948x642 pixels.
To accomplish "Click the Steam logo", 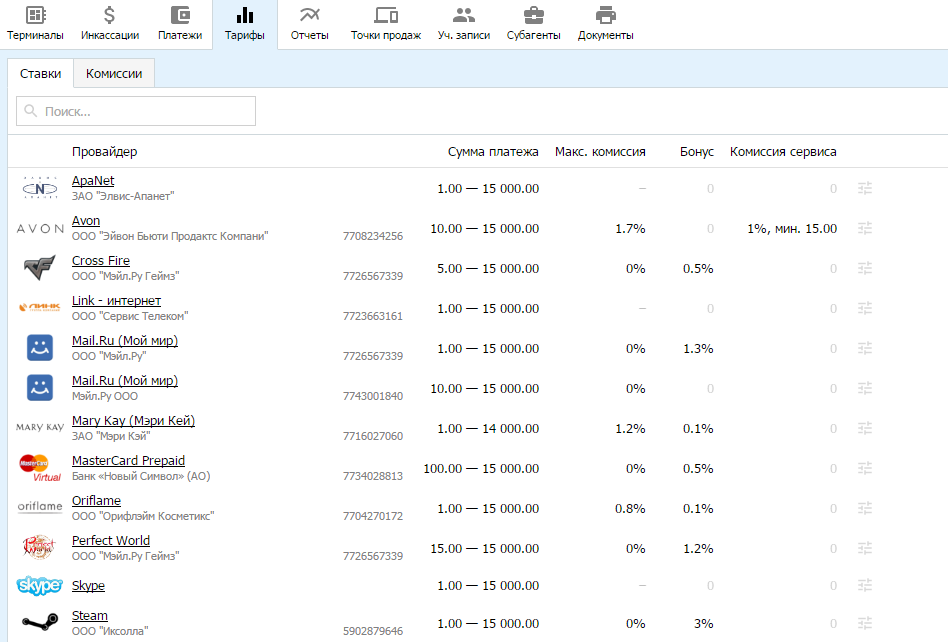I will tap(40, 621).
